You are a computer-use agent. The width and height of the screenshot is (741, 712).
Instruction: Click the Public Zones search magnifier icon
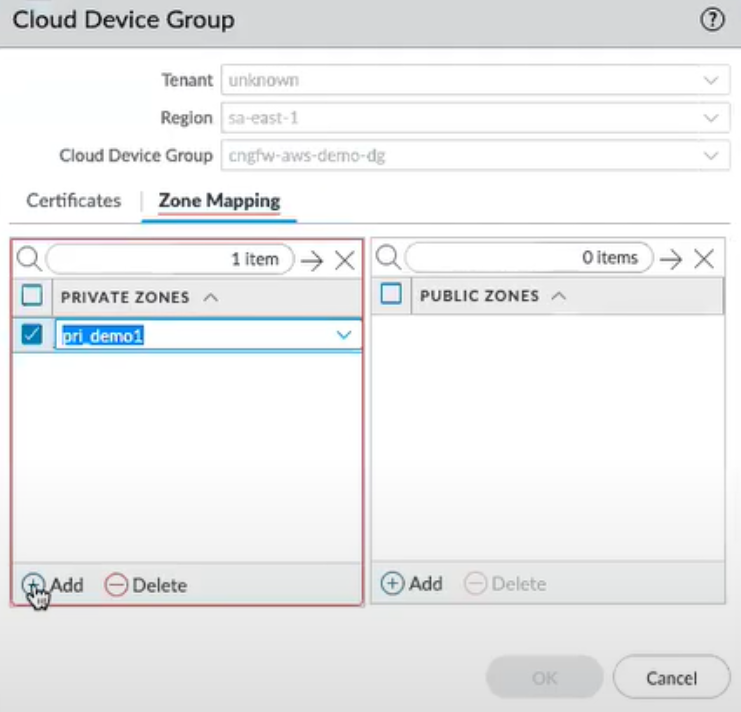[388, 259]
